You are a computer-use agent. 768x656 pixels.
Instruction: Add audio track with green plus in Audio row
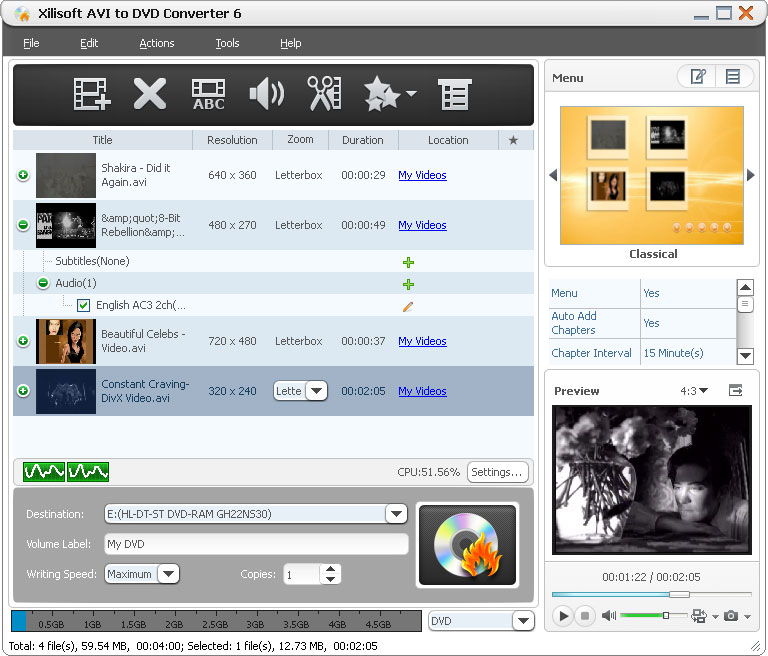coord(408,284)
